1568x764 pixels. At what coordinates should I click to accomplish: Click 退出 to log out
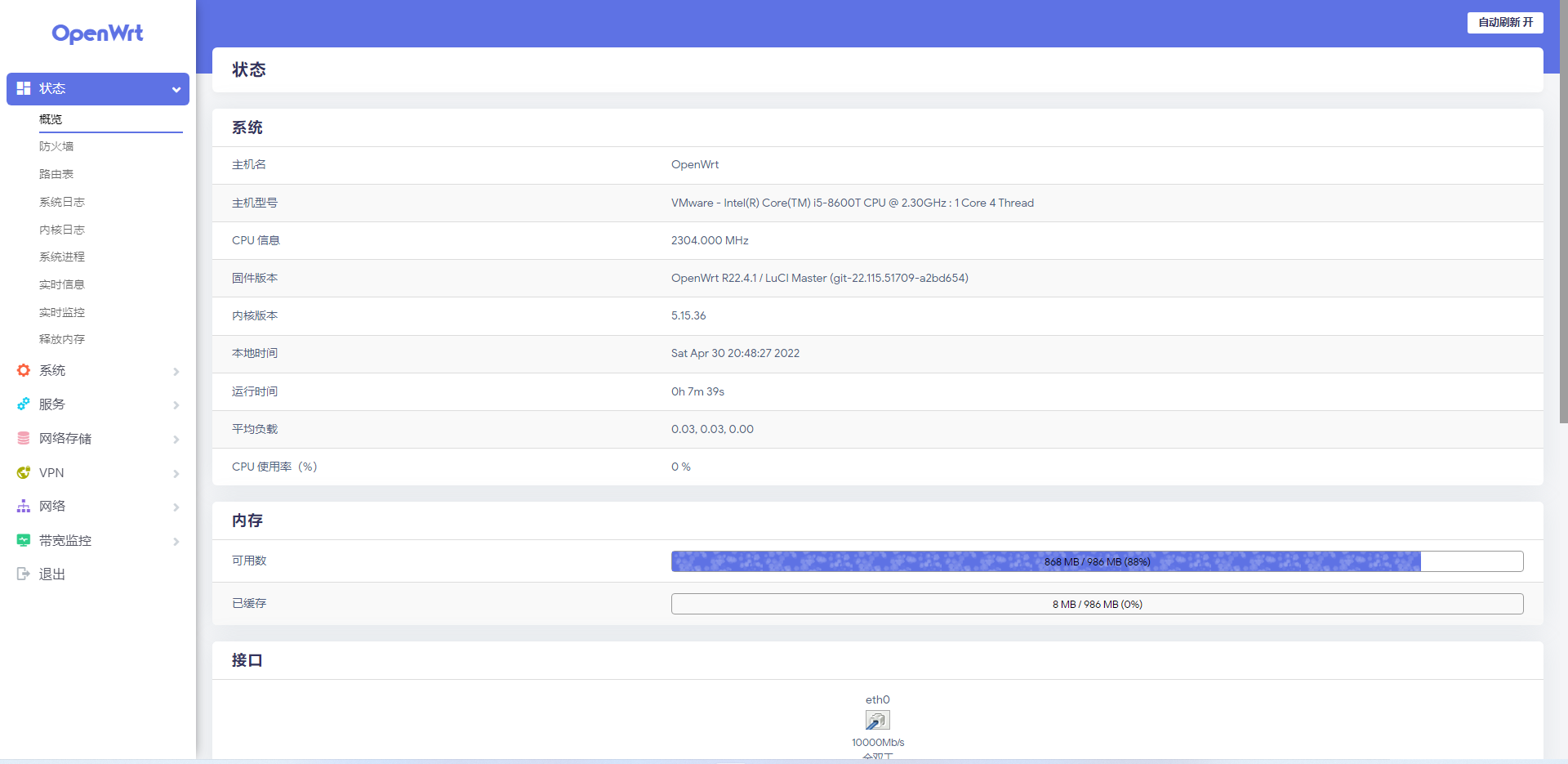pos(52,574)
